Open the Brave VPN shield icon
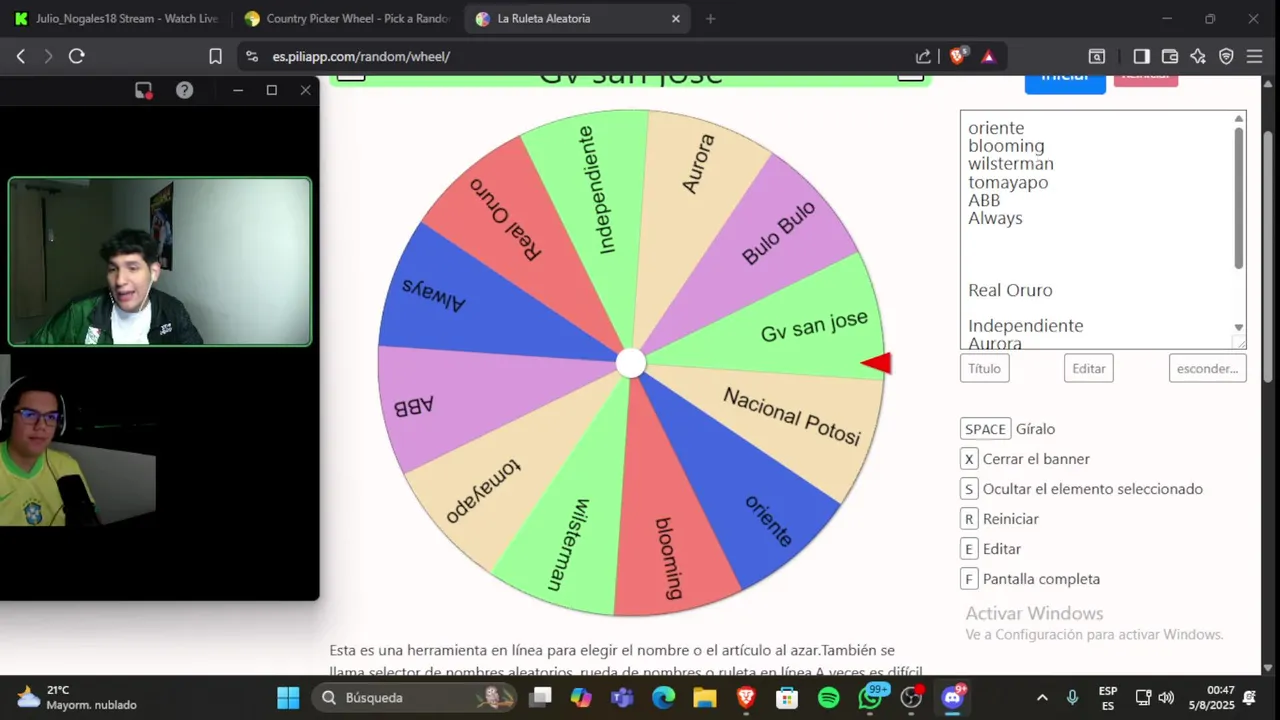This screenshot has width=1280, height=720. 1226,57
